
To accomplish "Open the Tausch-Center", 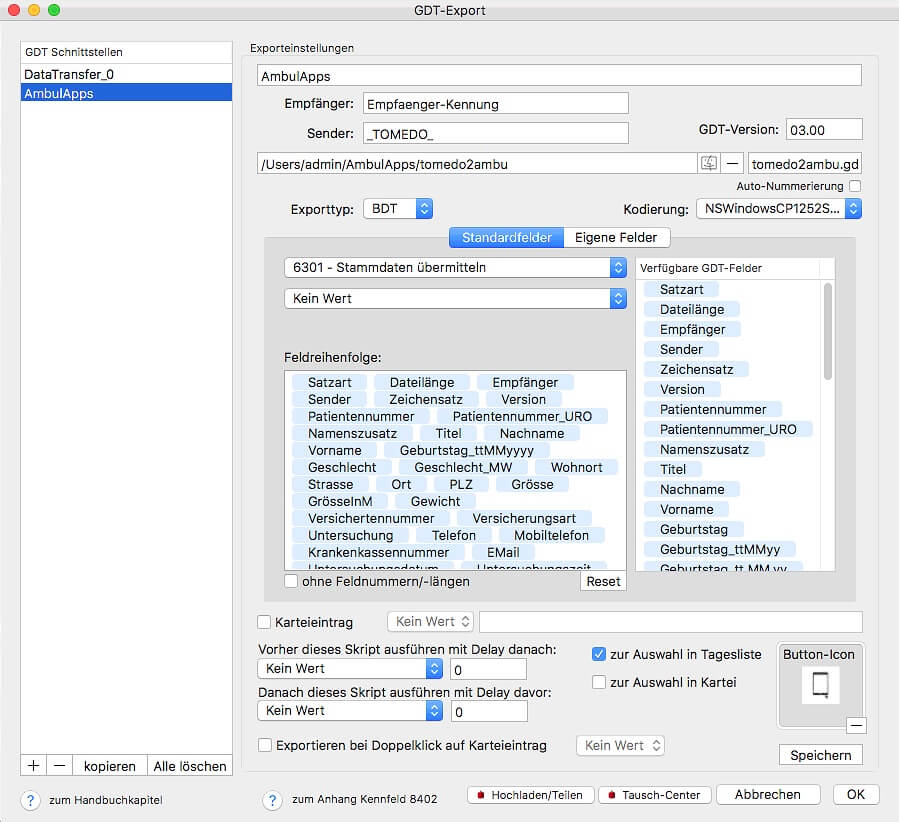I will tap(654, 795).
